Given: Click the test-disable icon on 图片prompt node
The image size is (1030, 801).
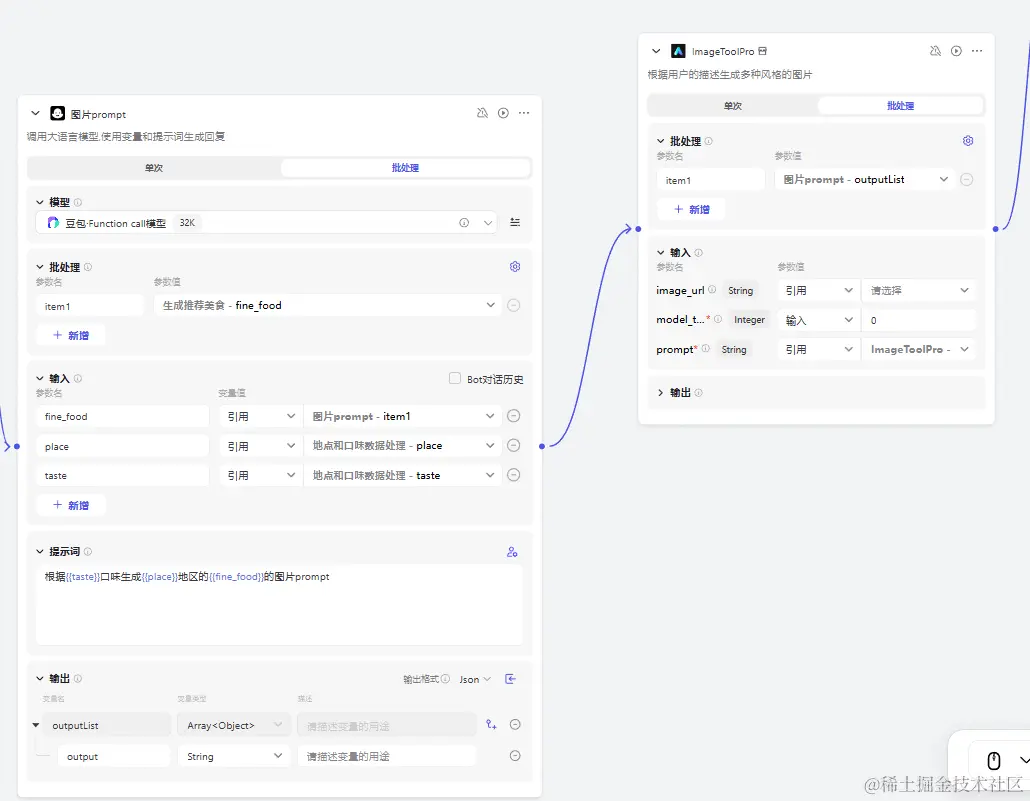Looking at the screenshot, I should point(482,113).
